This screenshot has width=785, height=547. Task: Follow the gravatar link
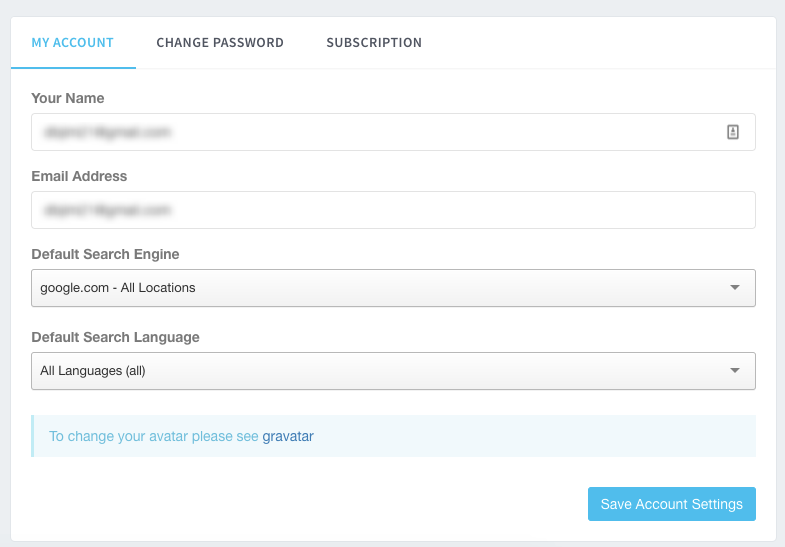pyautogui.click(x=288, y=436)
